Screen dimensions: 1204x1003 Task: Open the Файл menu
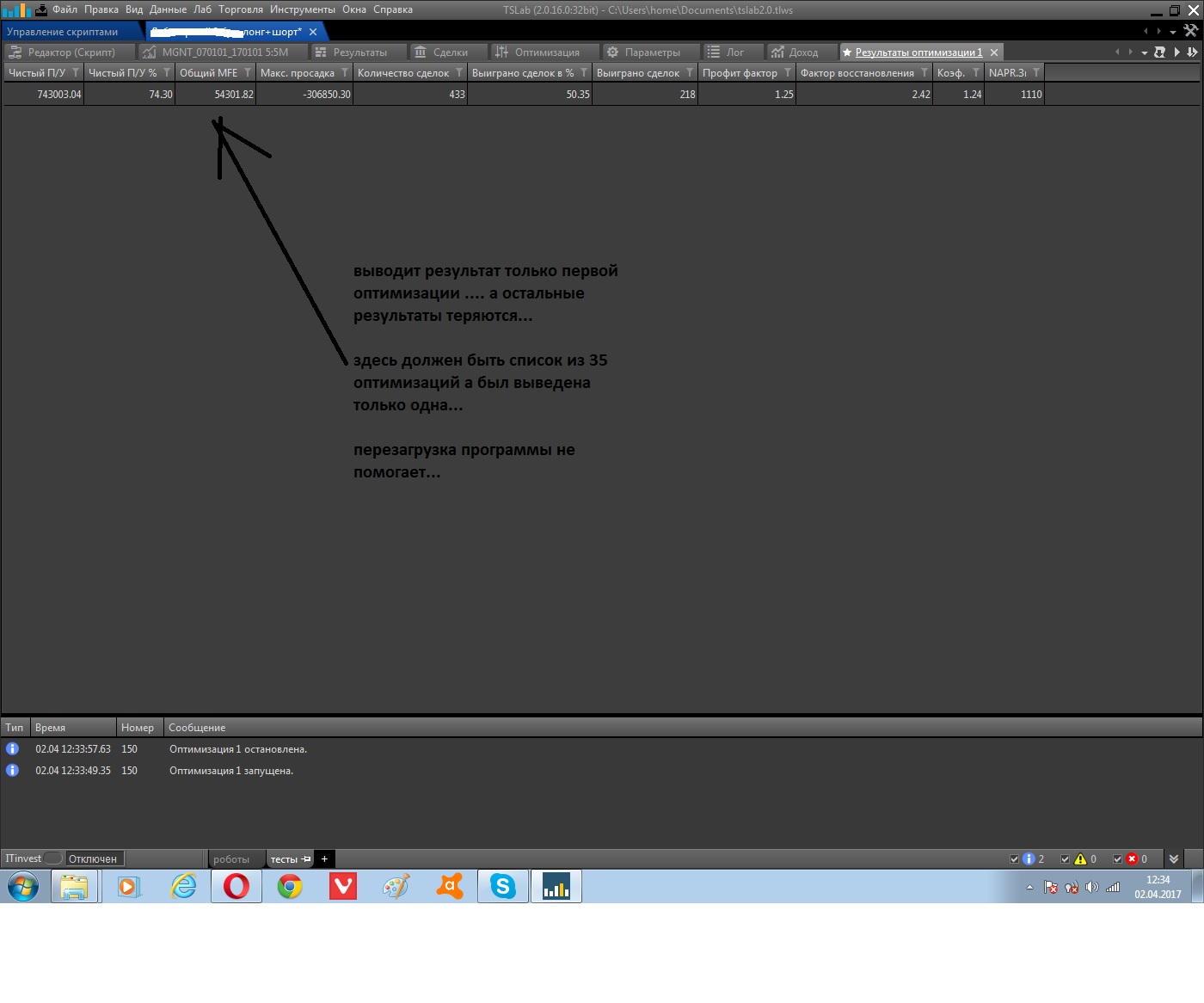tap(64, 9)
